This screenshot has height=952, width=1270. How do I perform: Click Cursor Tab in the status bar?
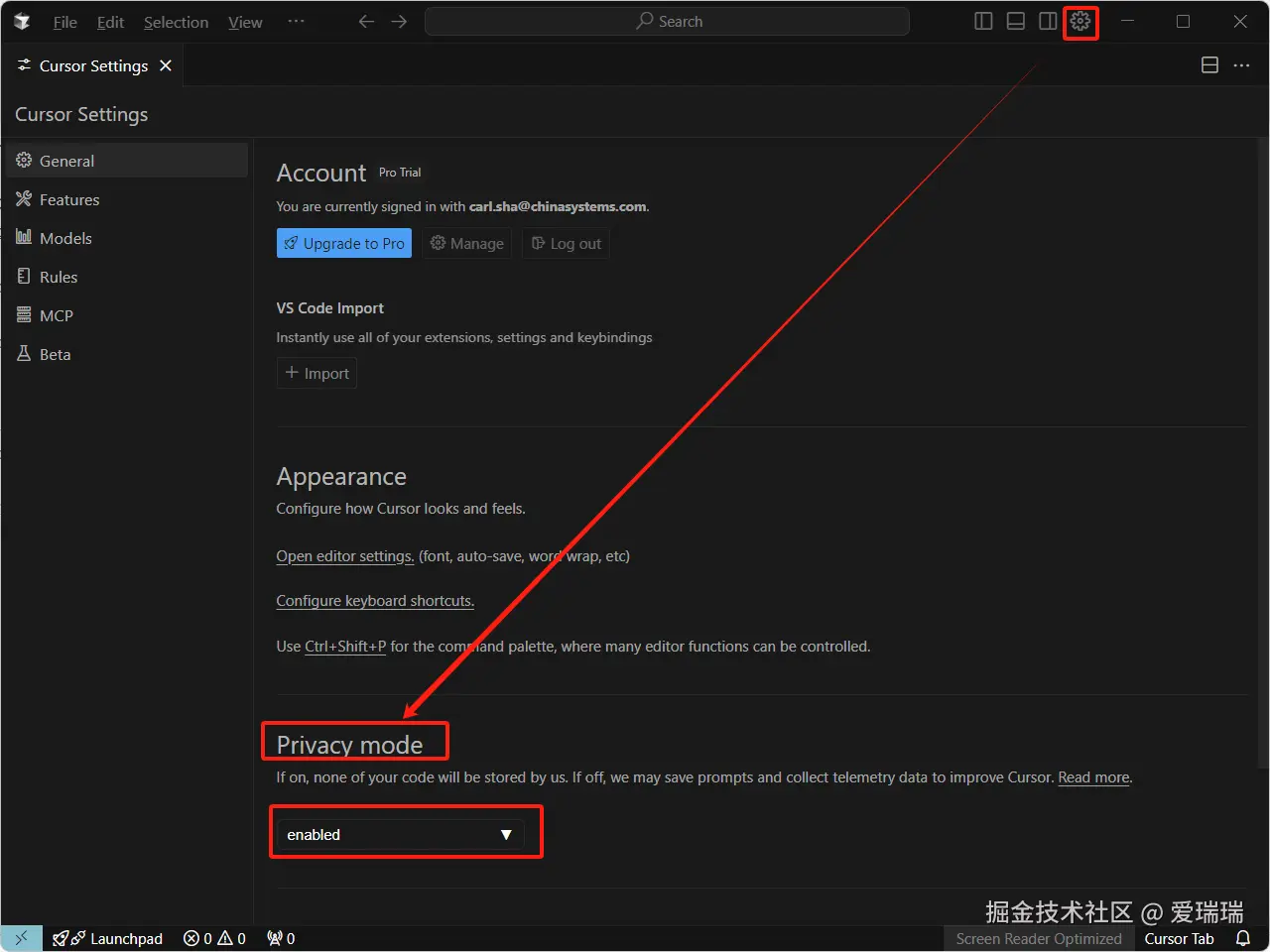(1179, 938)
